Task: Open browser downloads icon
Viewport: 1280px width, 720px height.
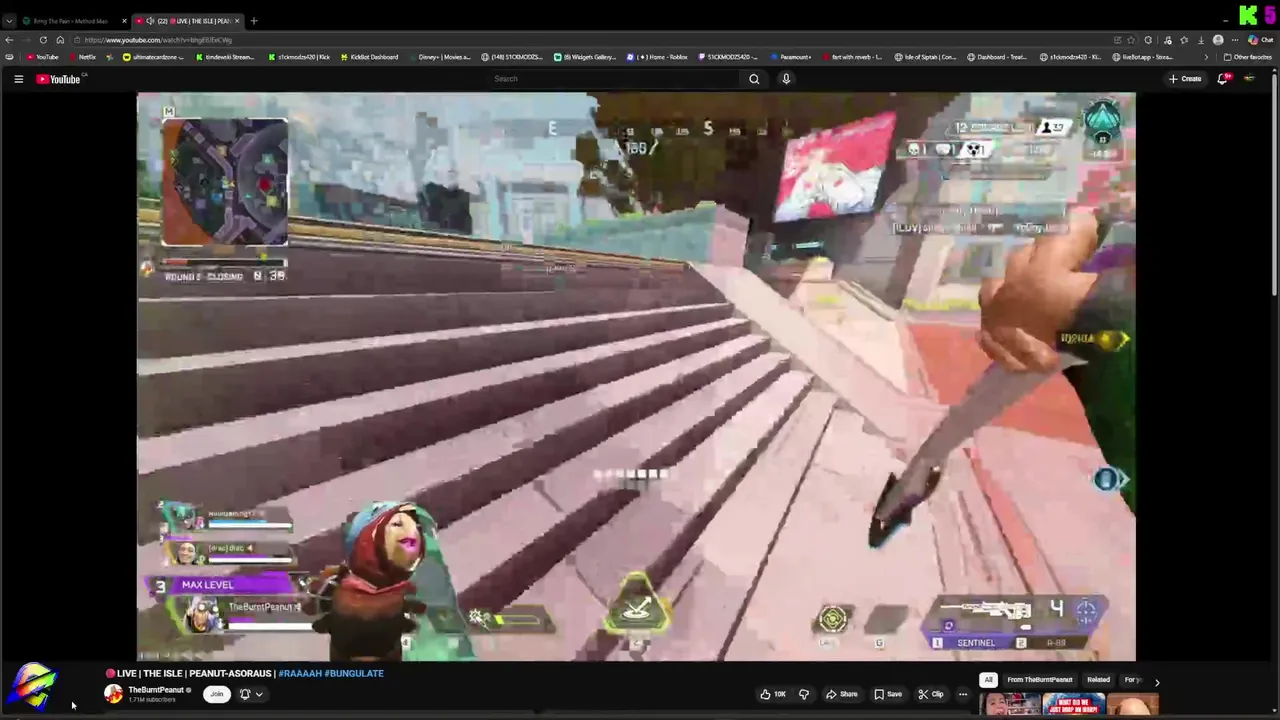Action: [x=1200, y=40]
